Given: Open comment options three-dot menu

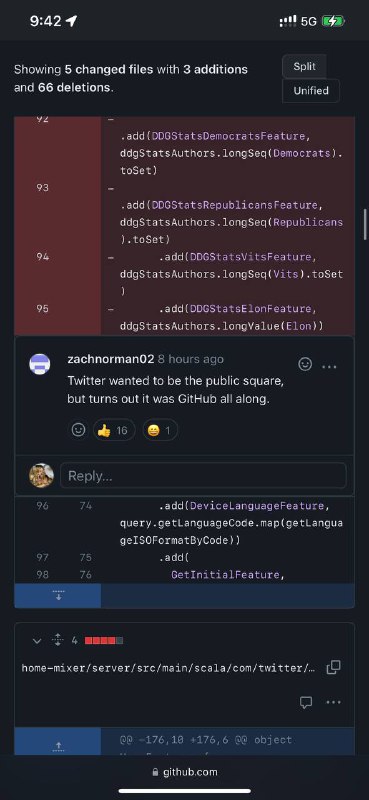Looking at the screenshot, I should click(330, 366).
